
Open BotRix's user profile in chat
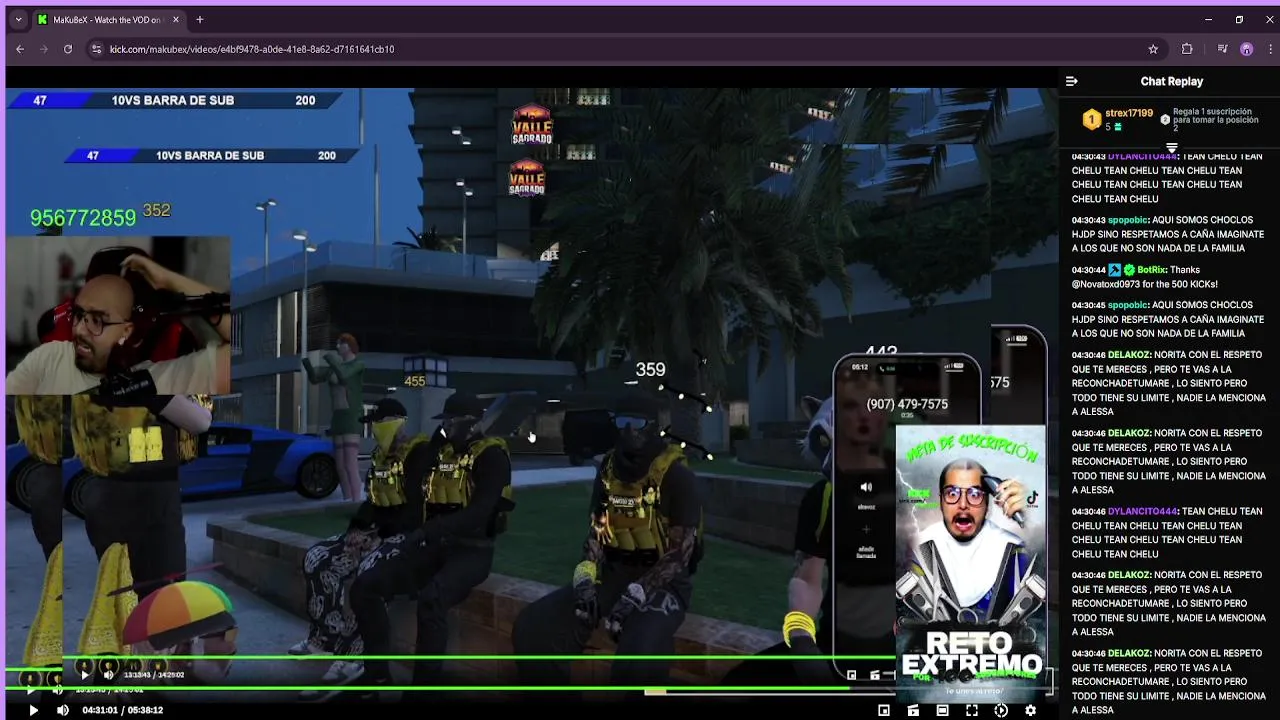click(1151, 270)
